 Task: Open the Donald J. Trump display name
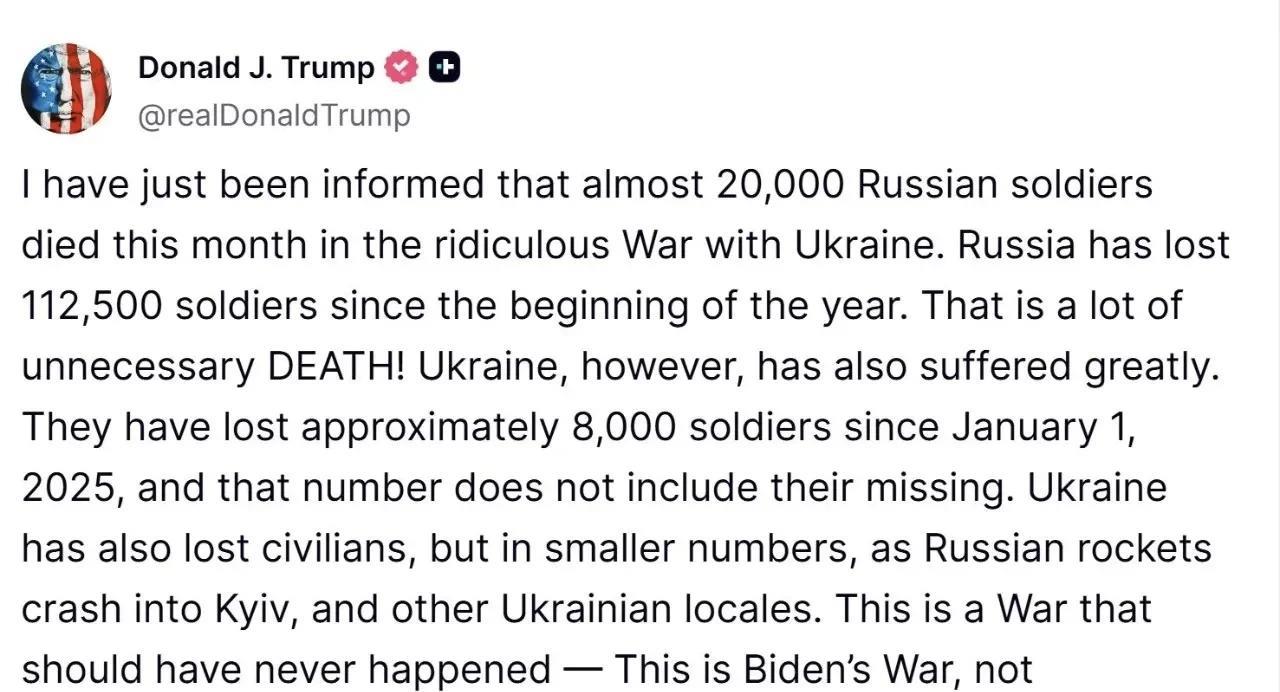coord(256,68)
